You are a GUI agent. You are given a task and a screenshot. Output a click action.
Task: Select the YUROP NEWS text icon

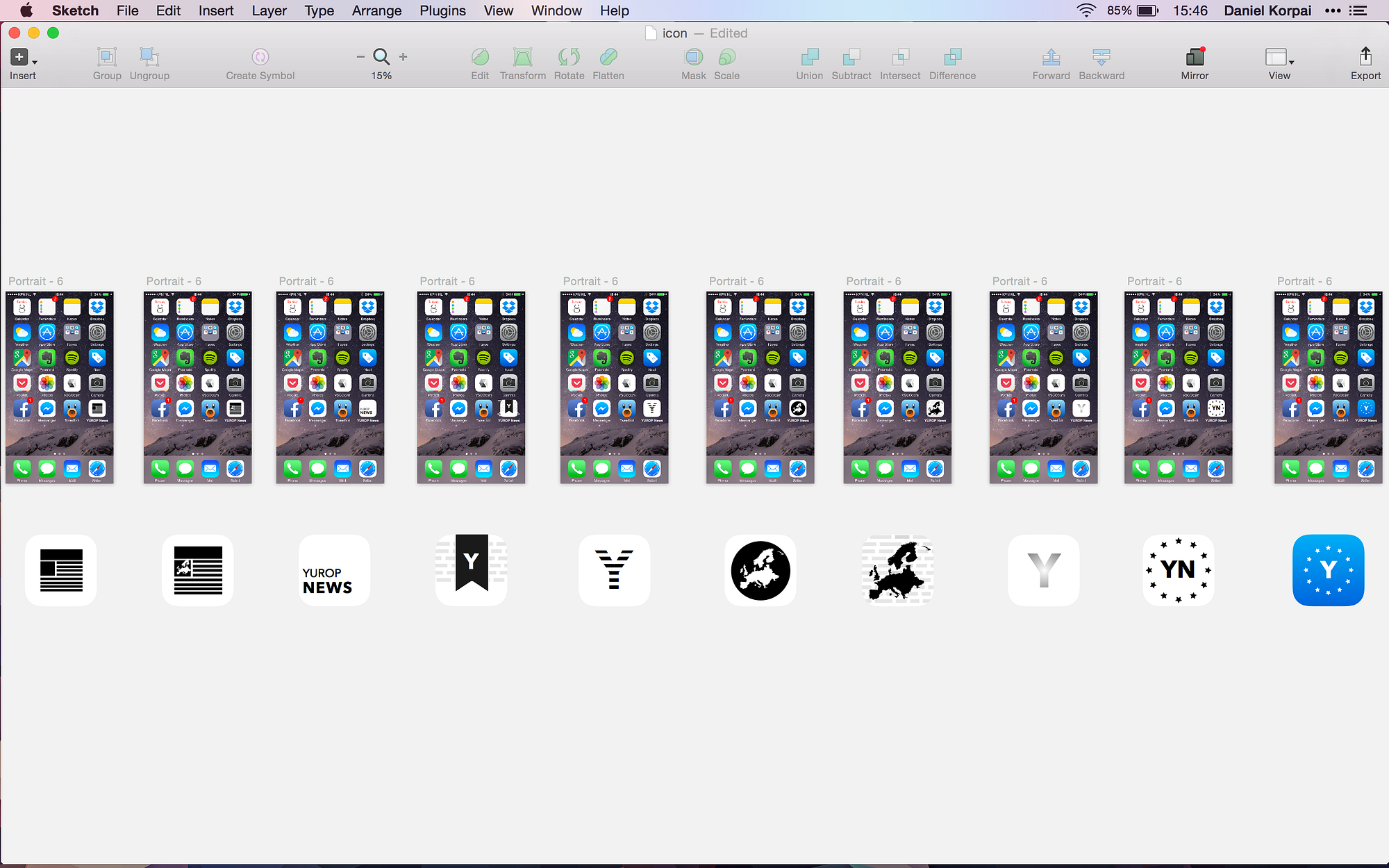point(334,570)
